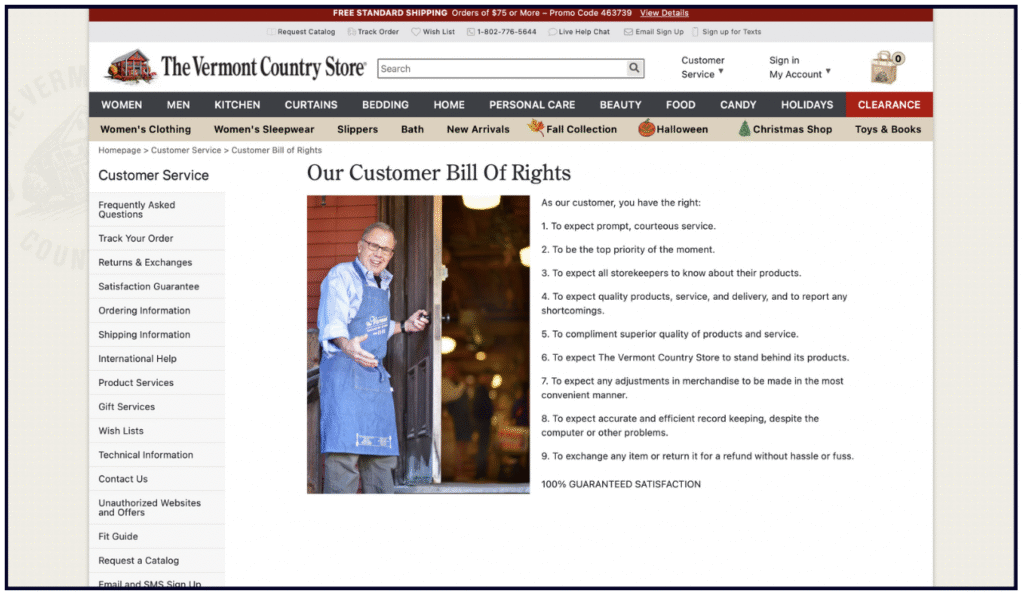This screenshot has height=595, width=1024.
Task: Click the View Details promo link
Action: tap(664, 13)
